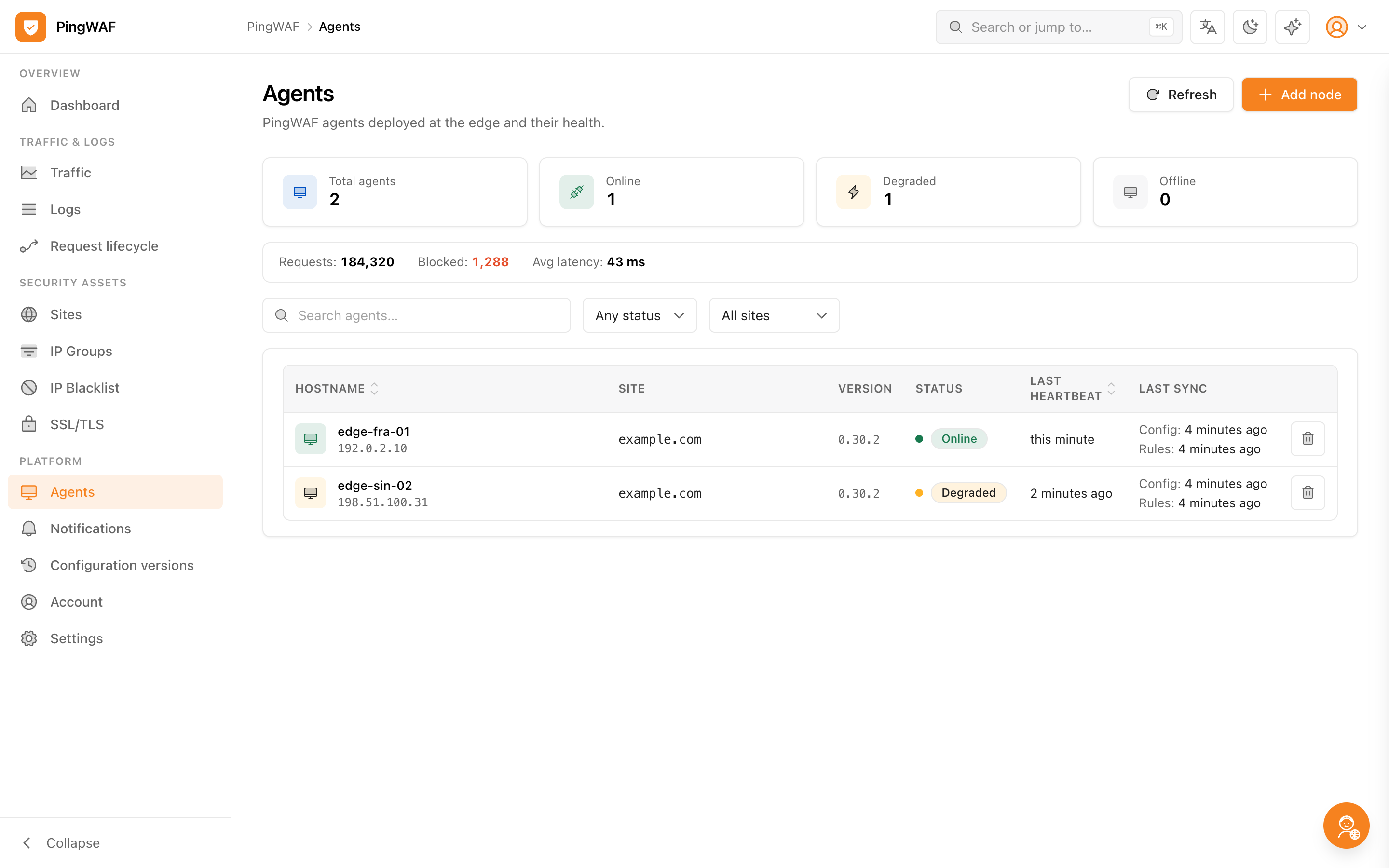Click the Refresh button

(1181, 95)
